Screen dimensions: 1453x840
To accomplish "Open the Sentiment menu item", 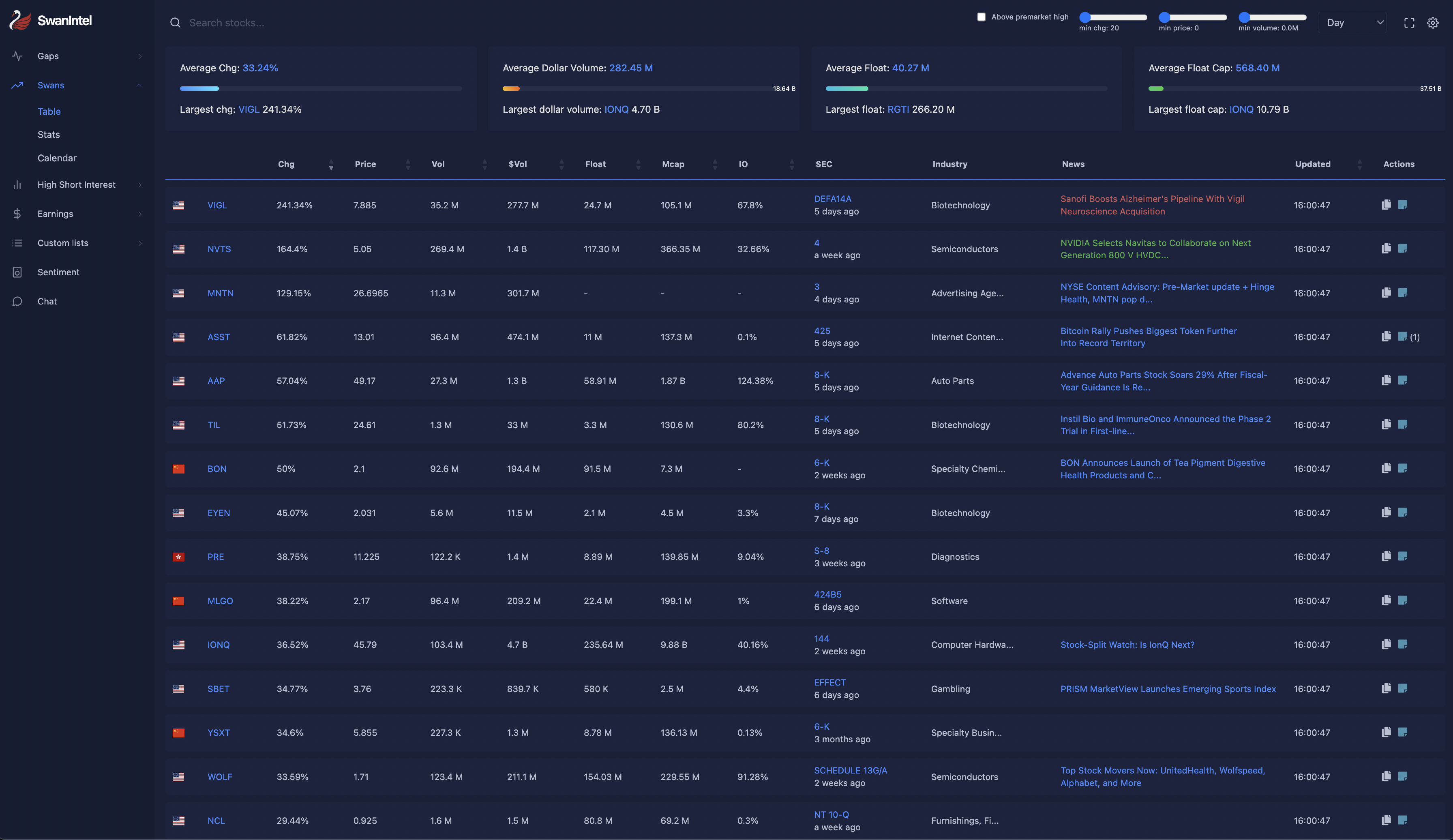I will click(58, 272).
